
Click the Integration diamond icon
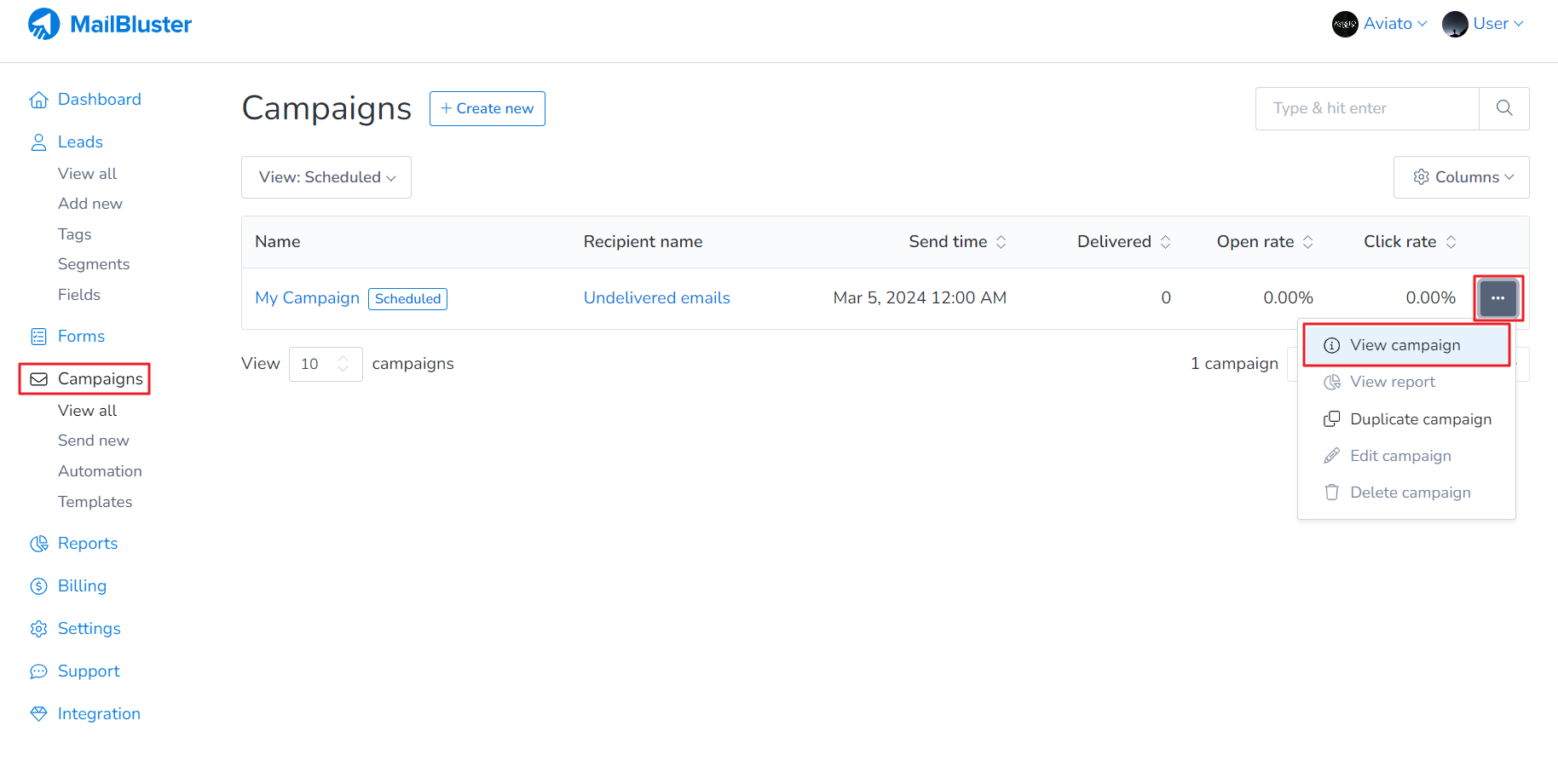[x=38, y=714]
